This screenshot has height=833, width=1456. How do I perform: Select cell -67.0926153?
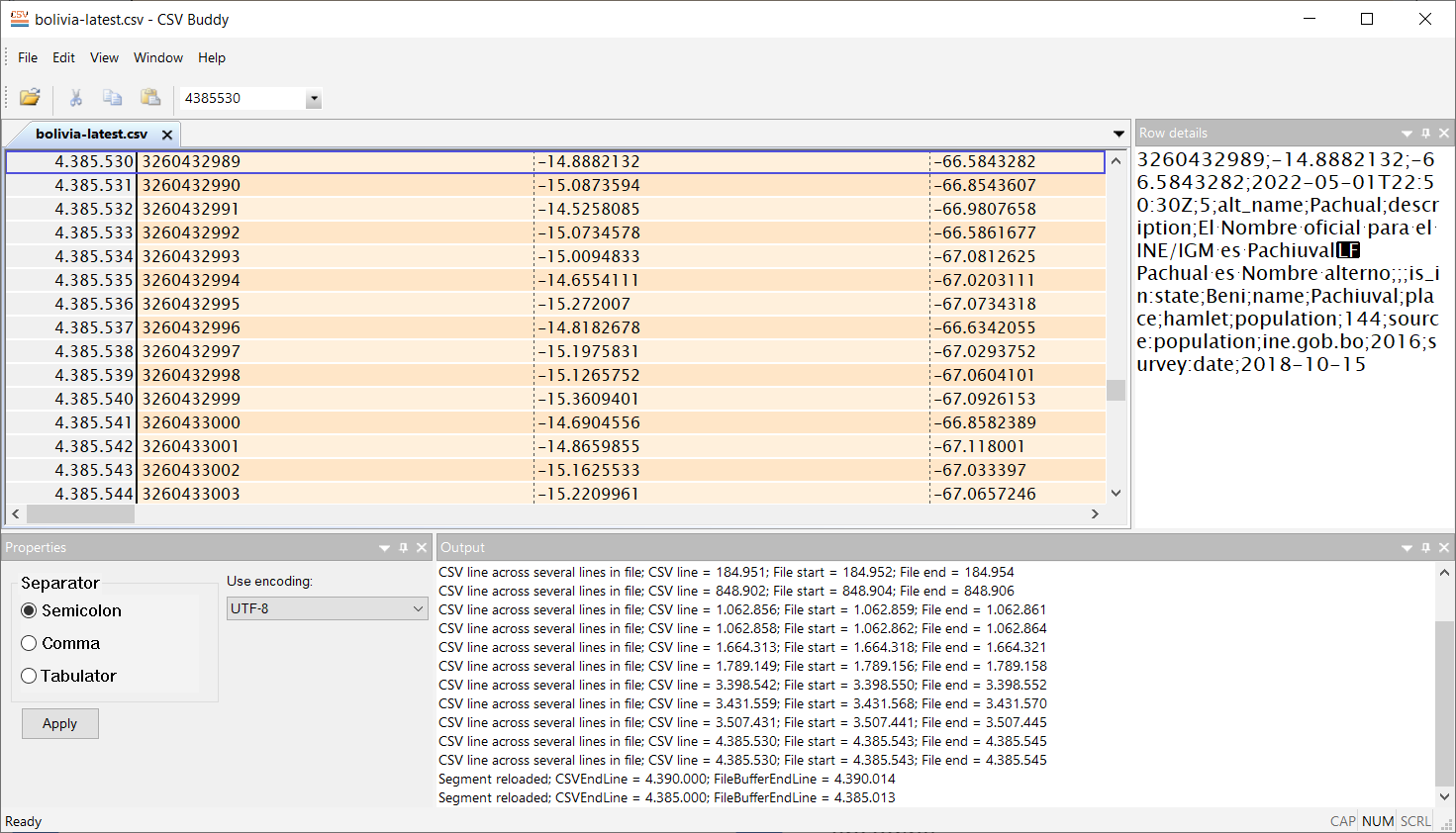coord(1018,399)
